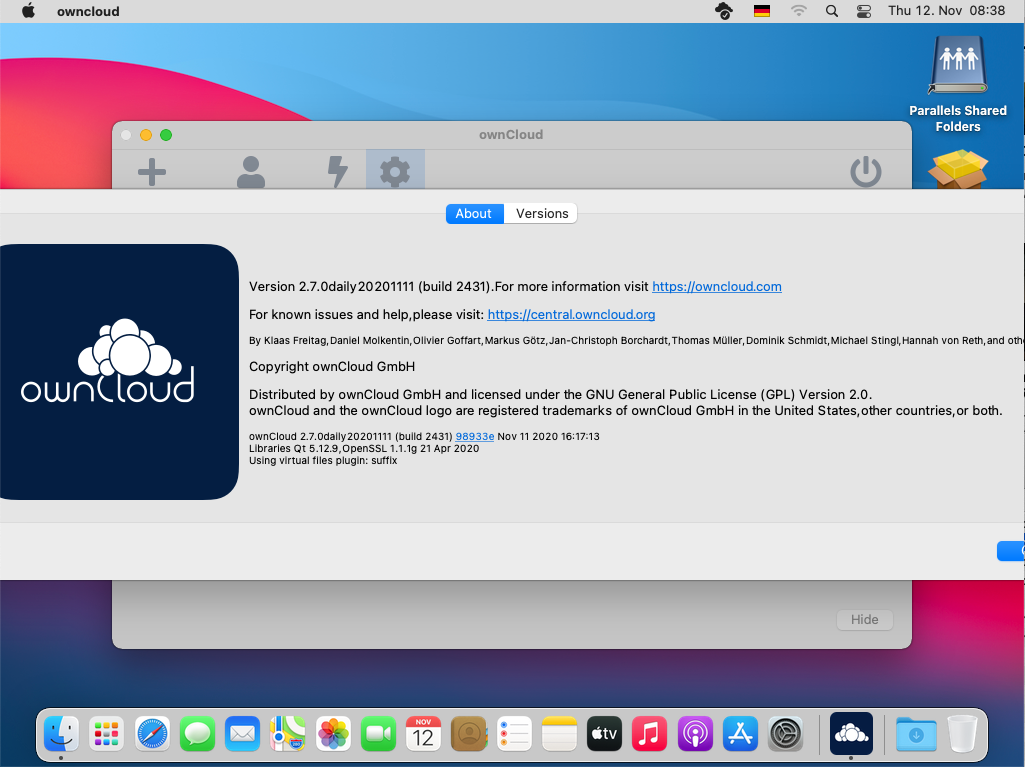Open Music in the Dock
This screenshot has height=767, width=1025.
coord(650,733)
